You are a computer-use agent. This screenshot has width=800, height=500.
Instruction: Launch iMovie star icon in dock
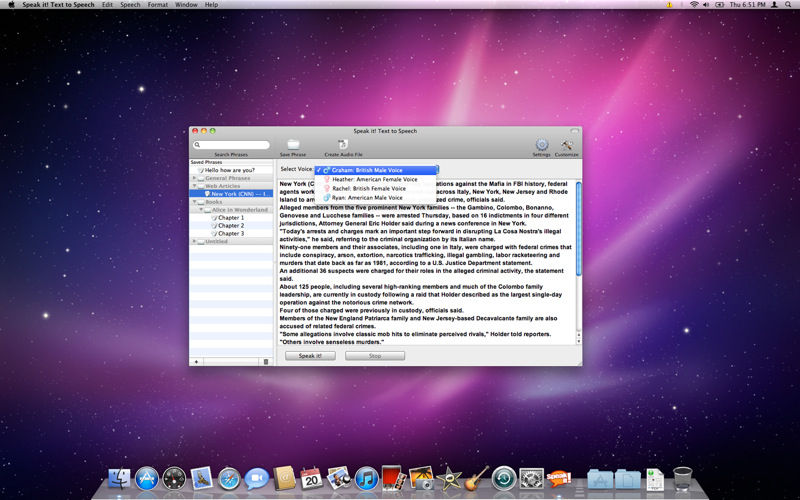click(449, 479)
